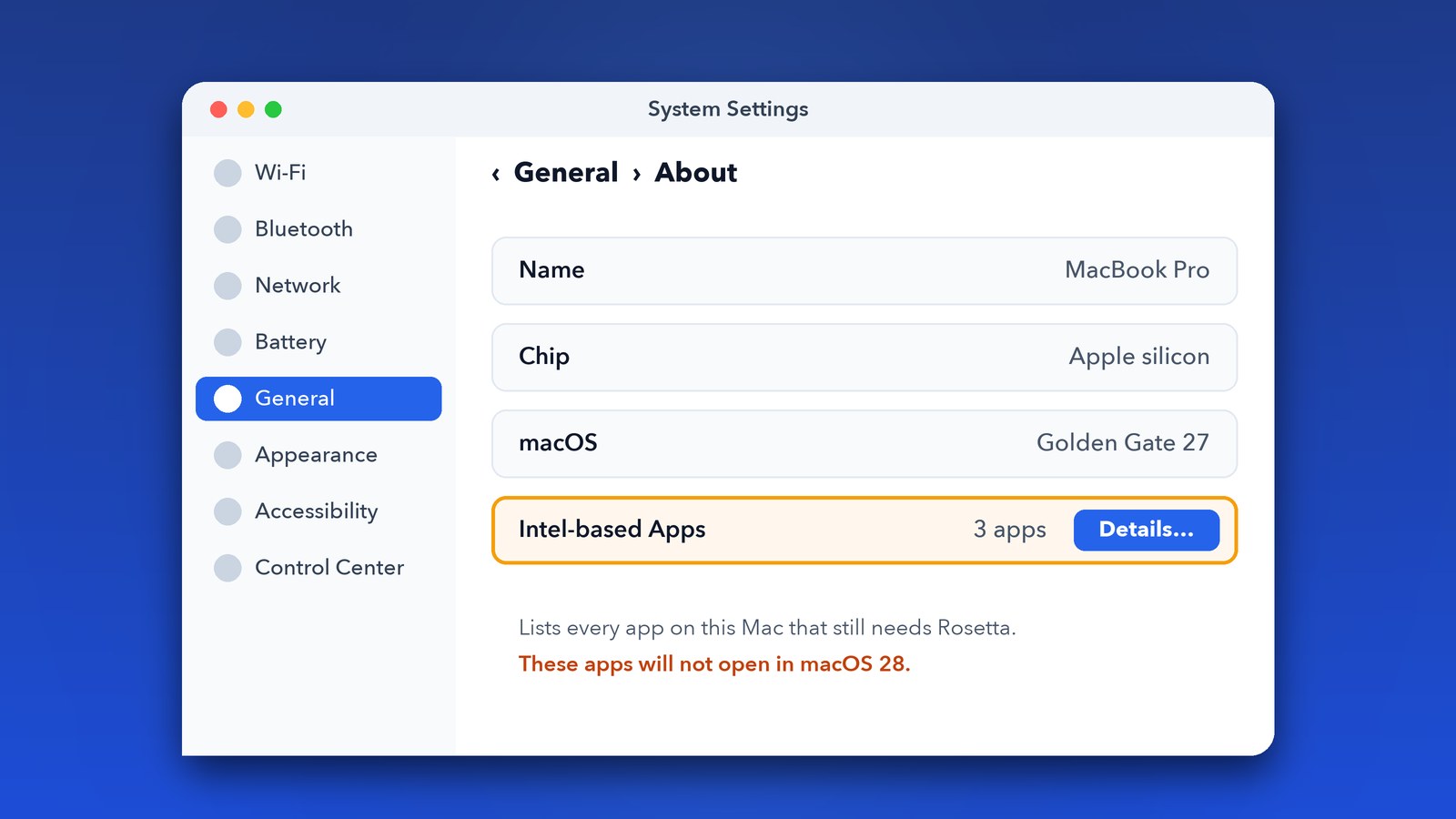This screenshot has width=1456, height=819.
Task: Click the Appearance sidebar icon
Action: tap(227, 455)
